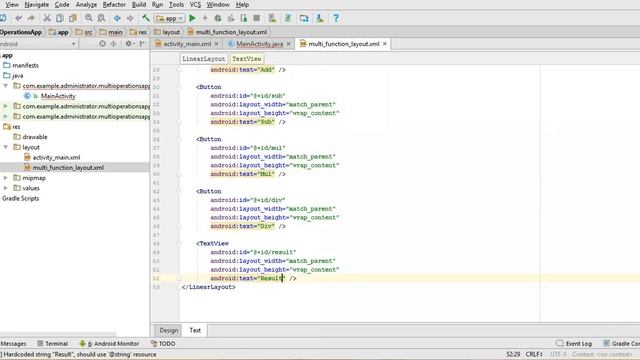Expand the mipmap folder

(6, 178)
